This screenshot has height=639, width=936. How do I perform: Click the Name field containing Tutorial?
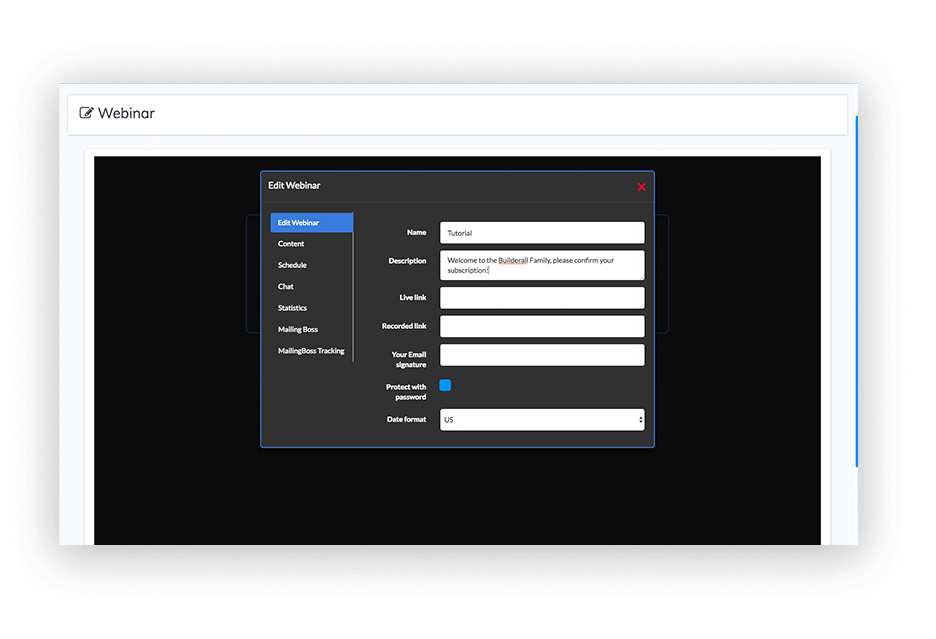541,233
